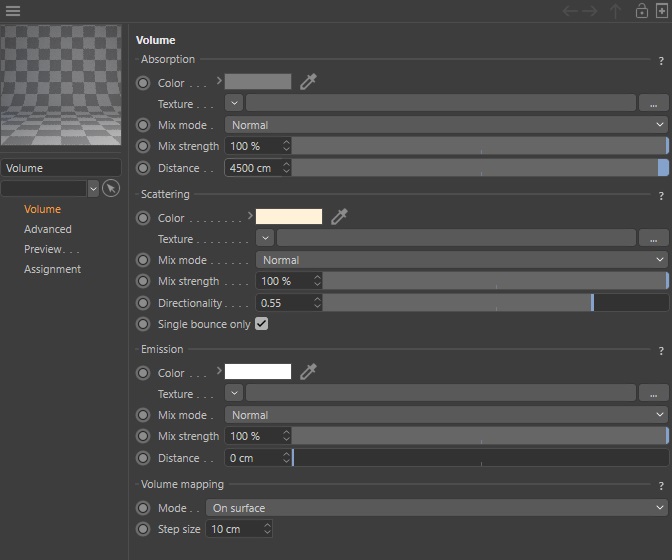Click the Volume material name field
Viewport: 672px width, 560px height.
61,168
